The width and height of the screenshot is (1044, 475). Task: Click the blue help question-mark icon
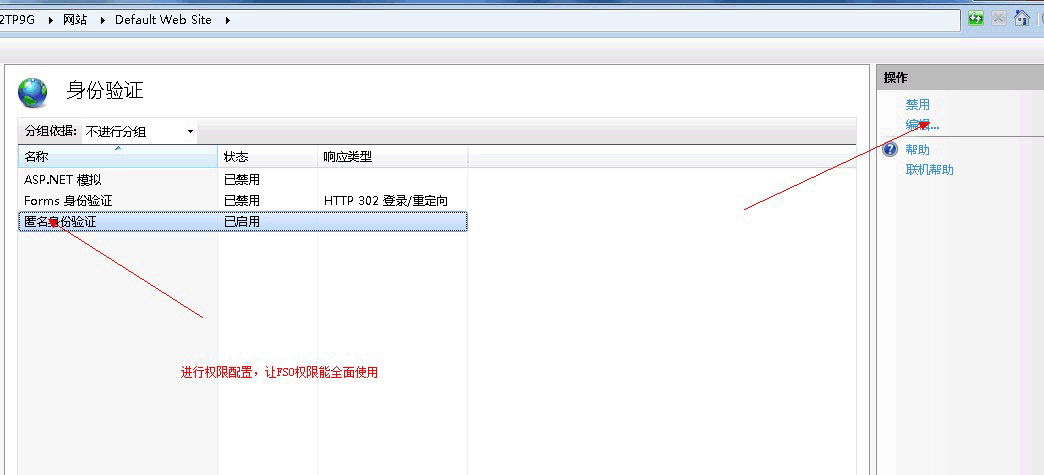(890, 149)
